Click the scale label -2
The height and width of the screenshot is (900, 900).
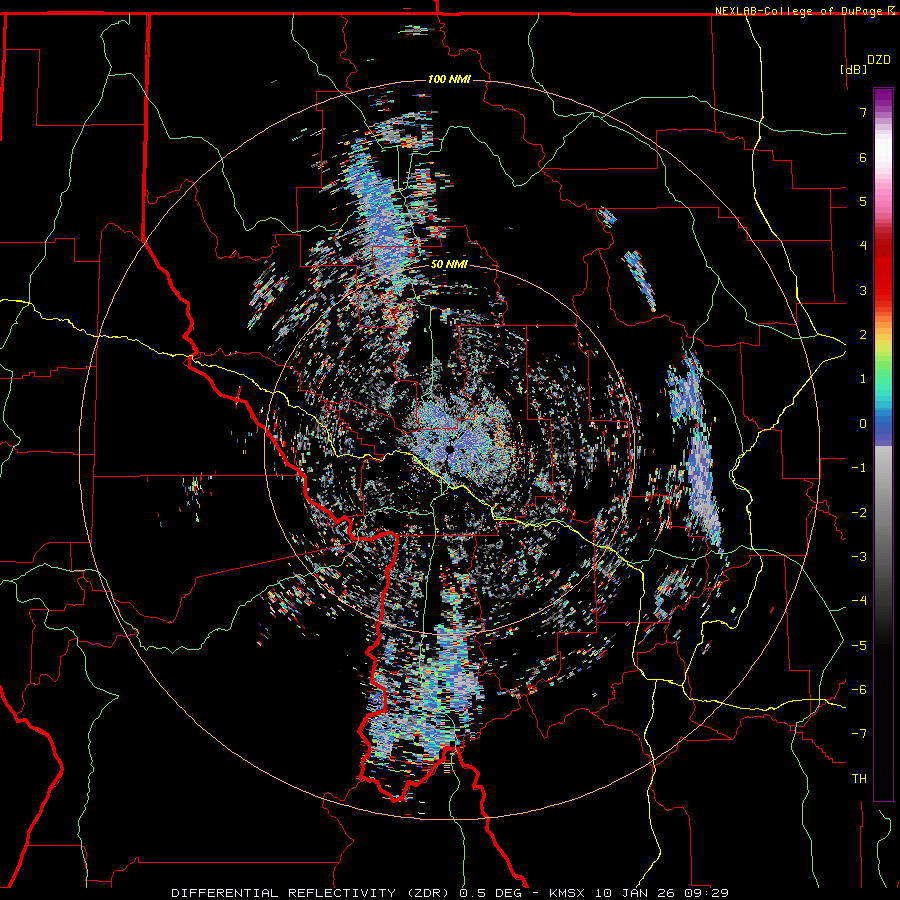tap(859, 513)
